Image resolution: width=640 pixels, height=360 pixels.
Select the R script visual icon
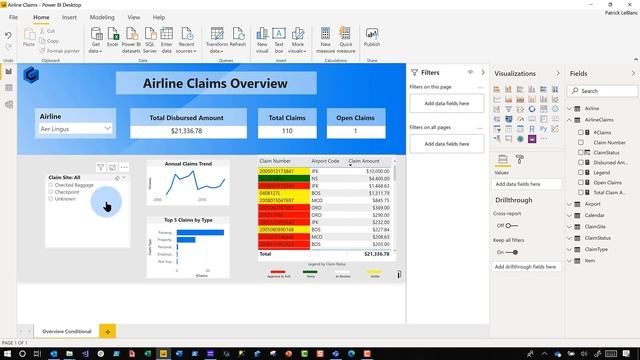(532, 129)
